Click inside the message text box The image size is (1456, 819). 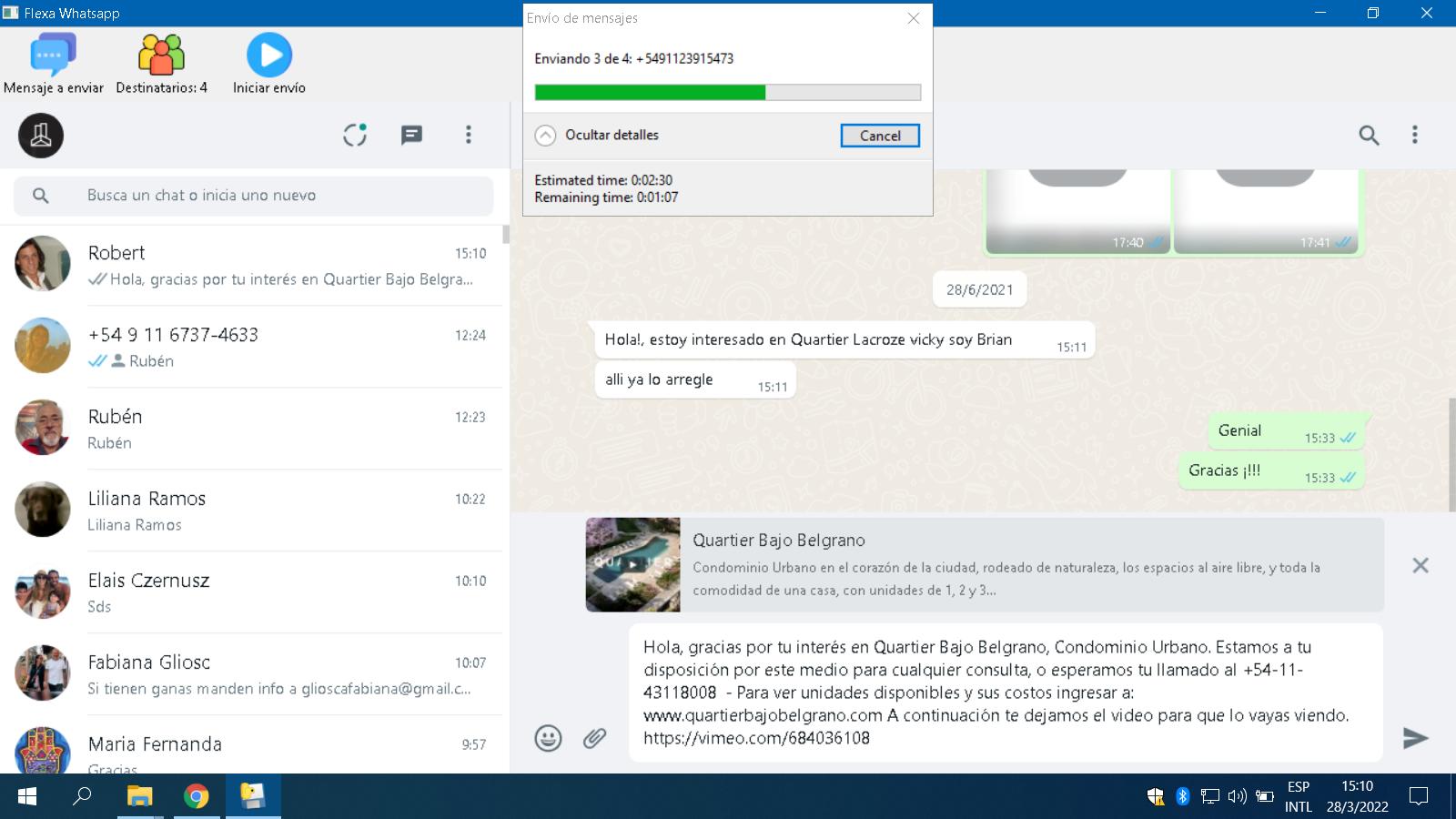[x=1006, y=693]
